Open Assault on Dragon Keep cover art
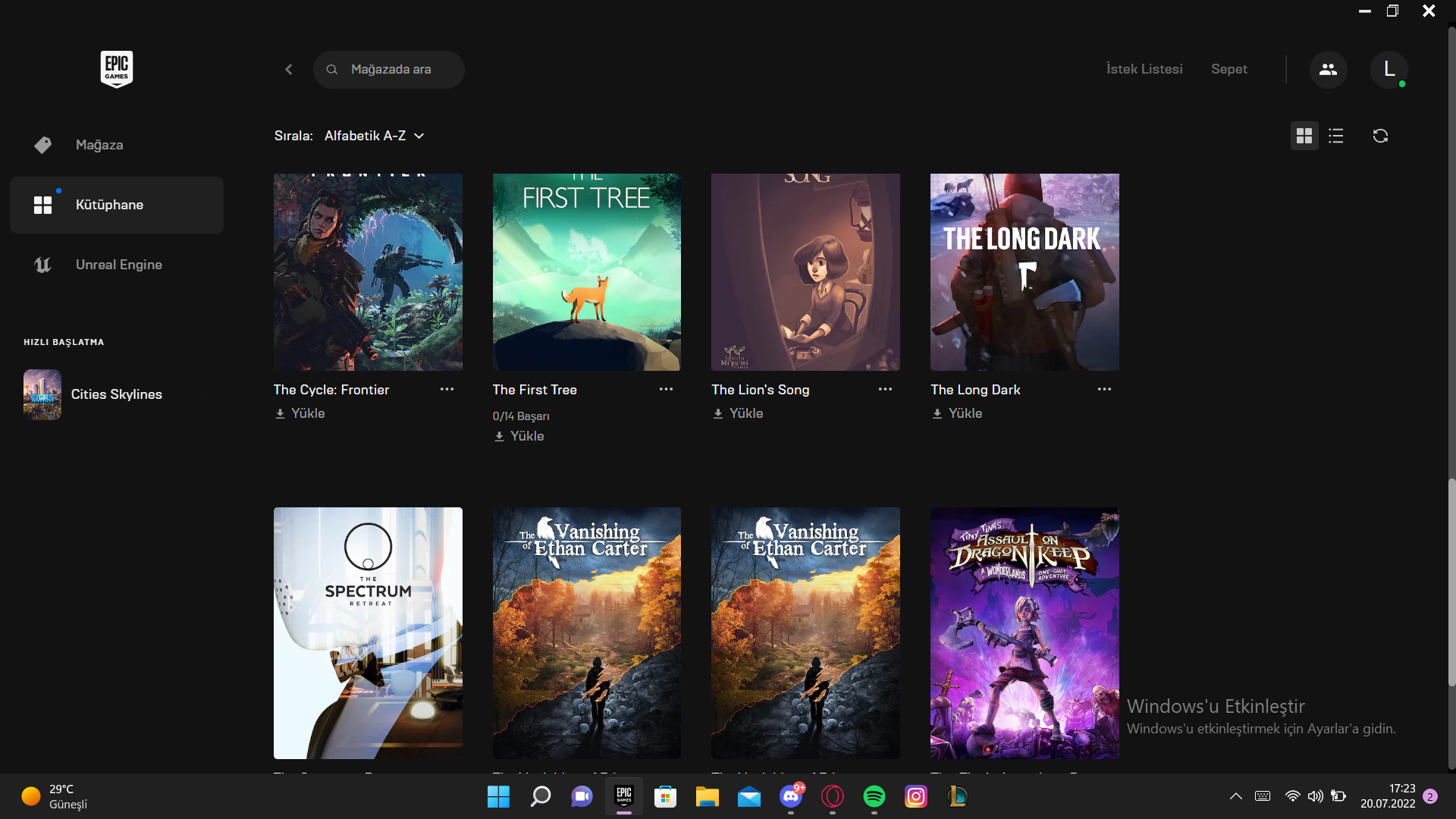Viewport: 1456px width, 819px height. (1025, 633)
